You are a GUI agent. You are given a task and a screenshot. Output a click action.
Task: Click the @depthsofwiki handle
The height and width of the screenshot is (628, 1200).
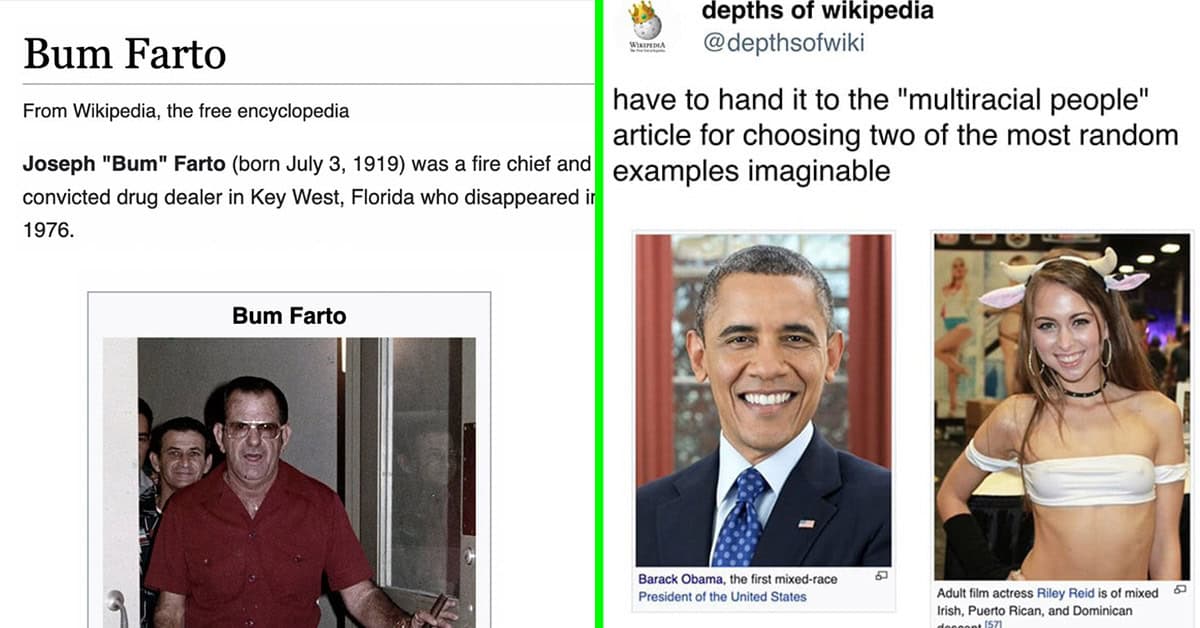pos(783,43)
